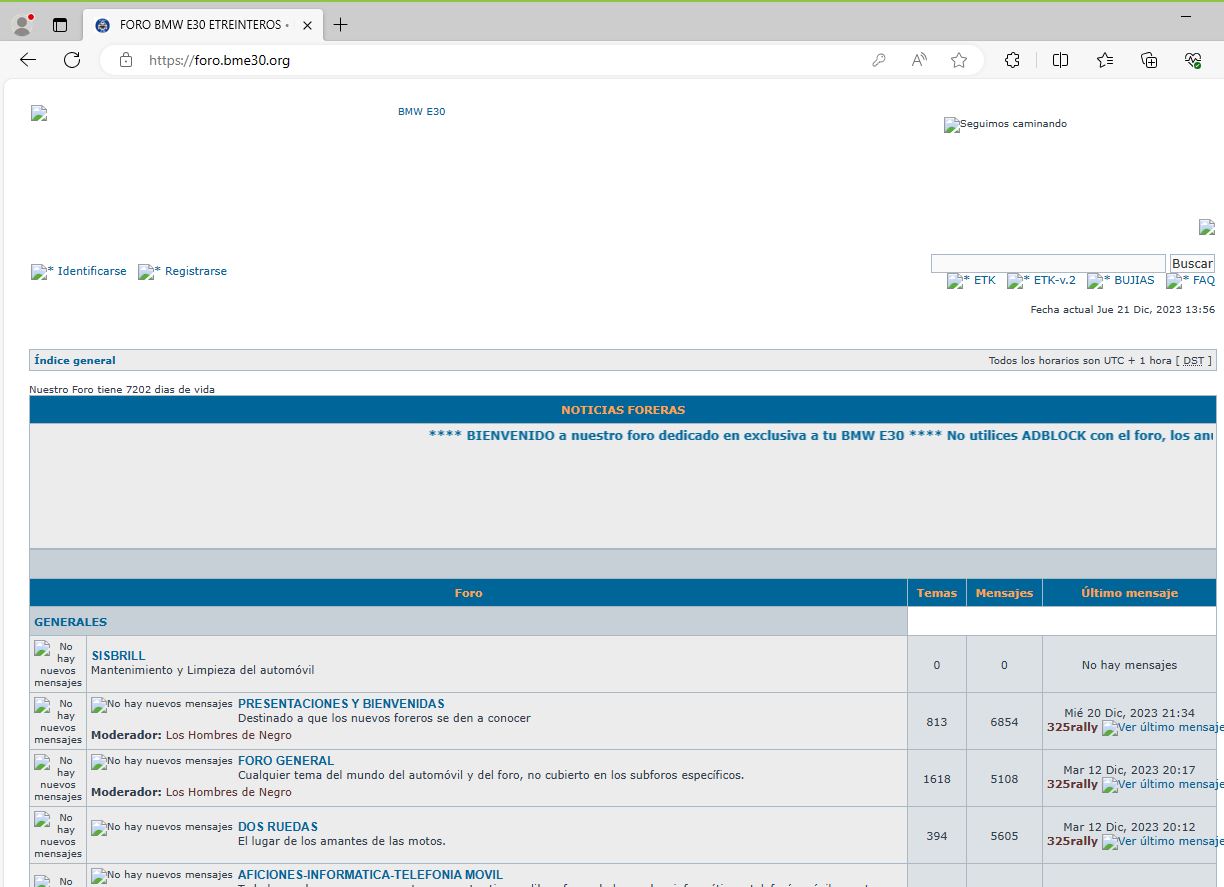Viewport: 1224px width, 887px height.
Task: Open the ETK link
Action: tap(984, 280)
